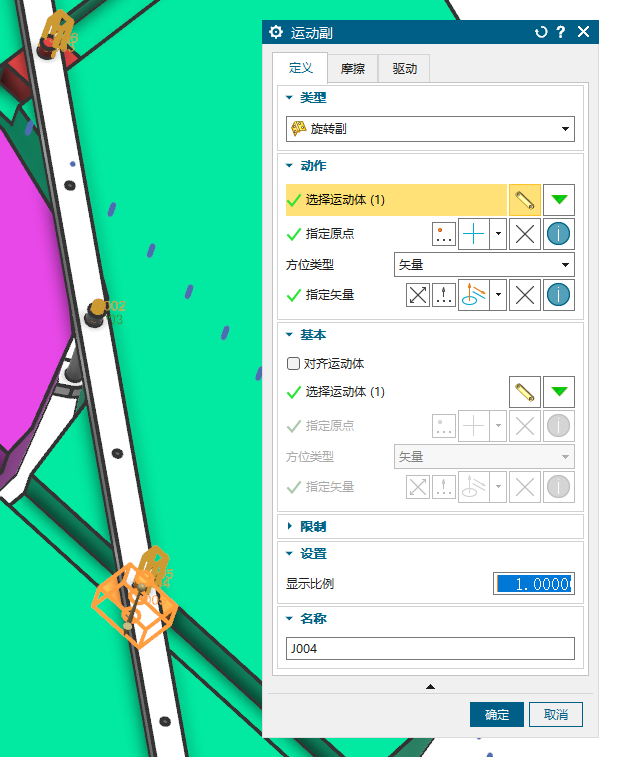Click the green triangle in 基本 section

[x=560, y=392]
